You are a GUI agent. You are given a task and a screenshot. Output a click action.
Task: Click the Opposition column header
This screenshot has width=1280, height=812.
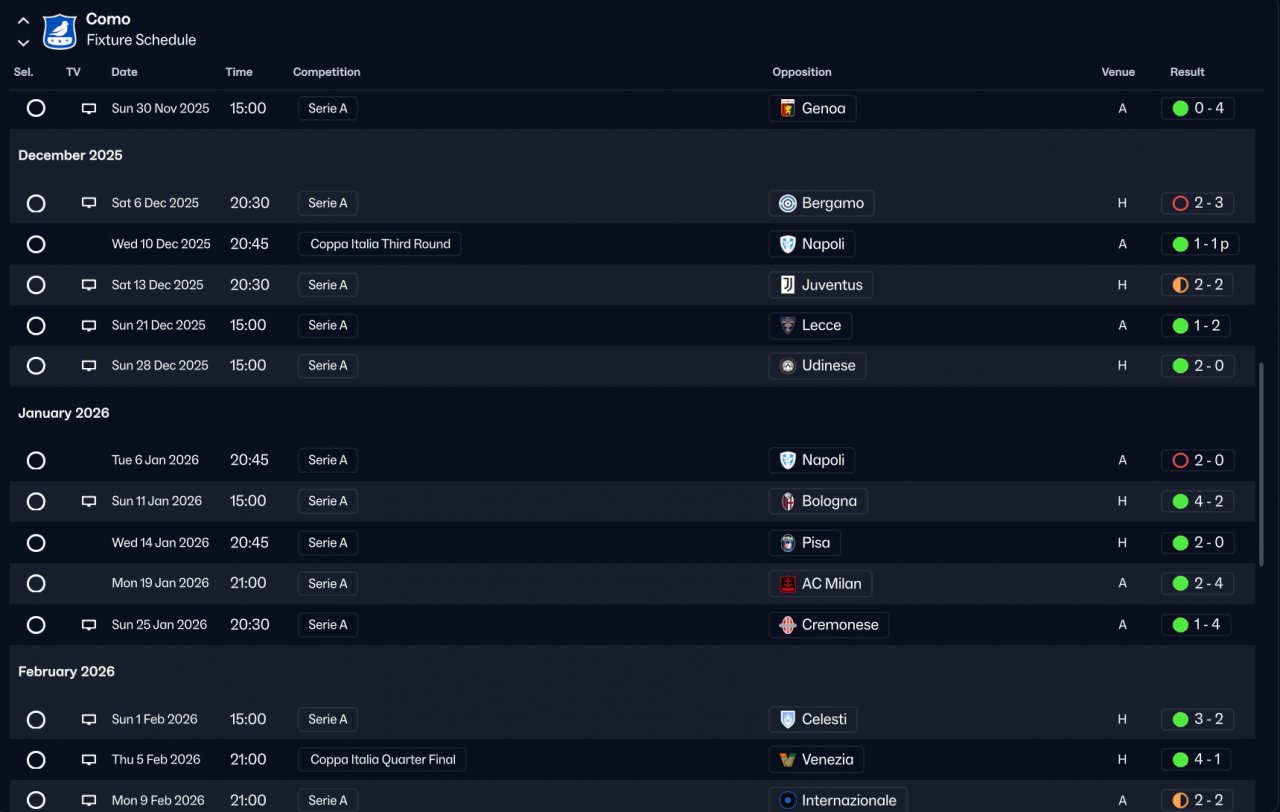(x=802, y=72)
